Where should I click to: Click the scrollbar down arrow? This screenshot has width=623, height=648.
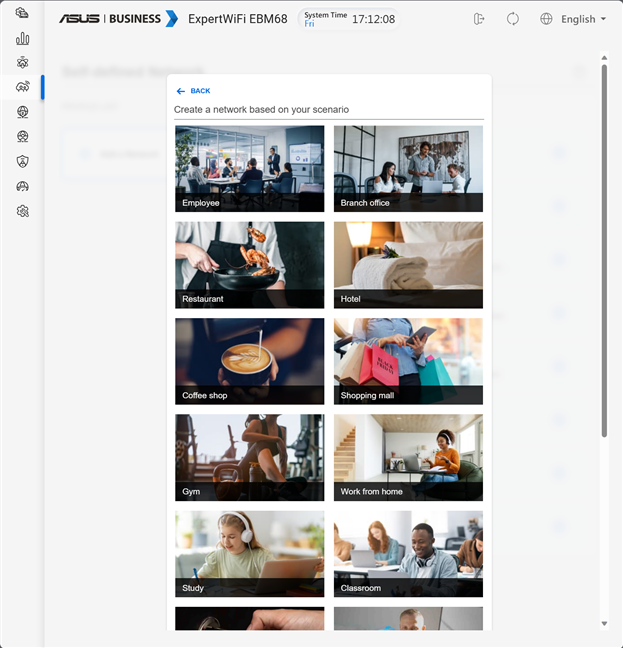[x=604, y=624]
